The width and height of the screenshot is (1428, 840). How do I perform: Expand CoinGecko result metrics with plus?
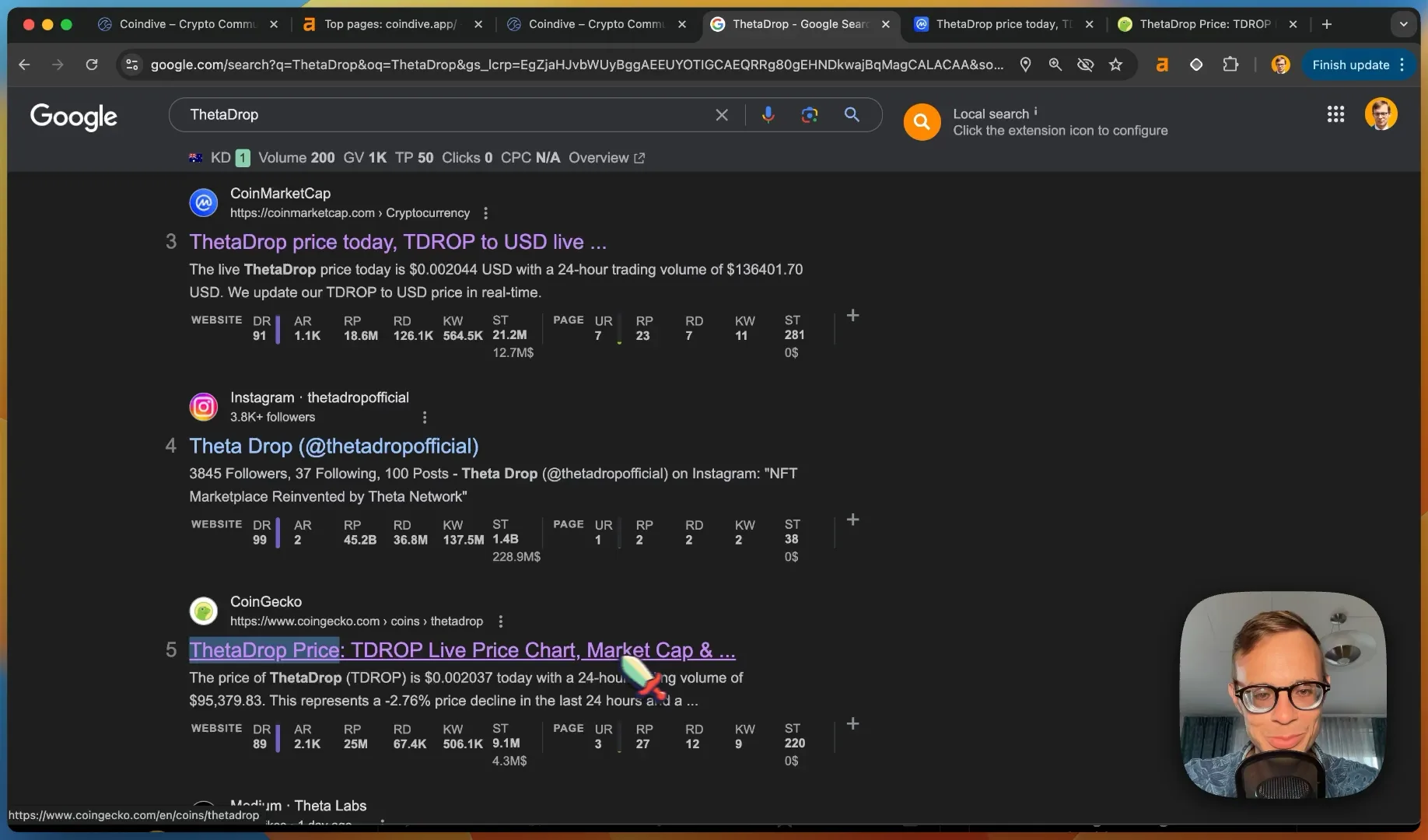pyautogui.click(x=852, y=723)
